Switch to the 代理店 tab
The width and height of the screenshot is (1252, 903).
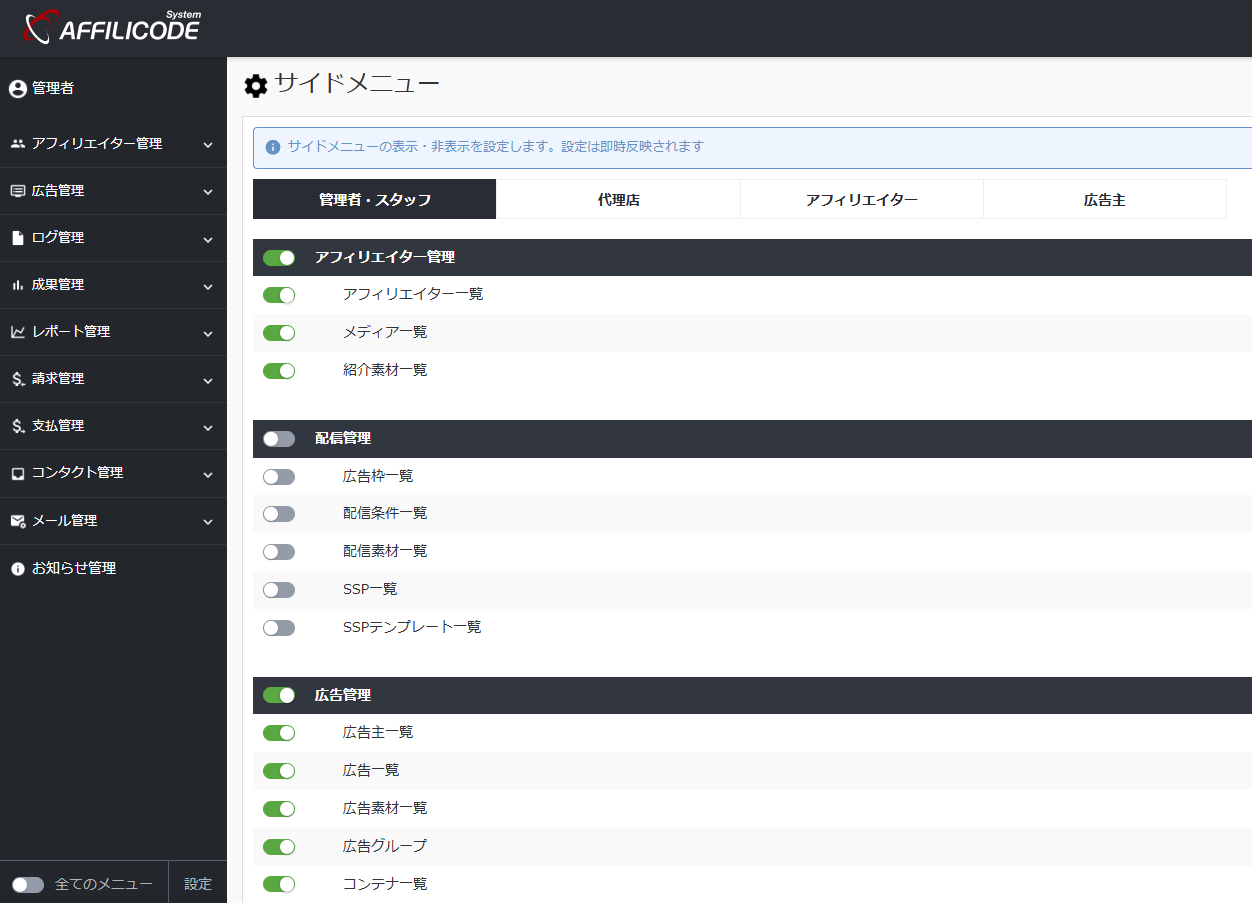tap(618, 198)
